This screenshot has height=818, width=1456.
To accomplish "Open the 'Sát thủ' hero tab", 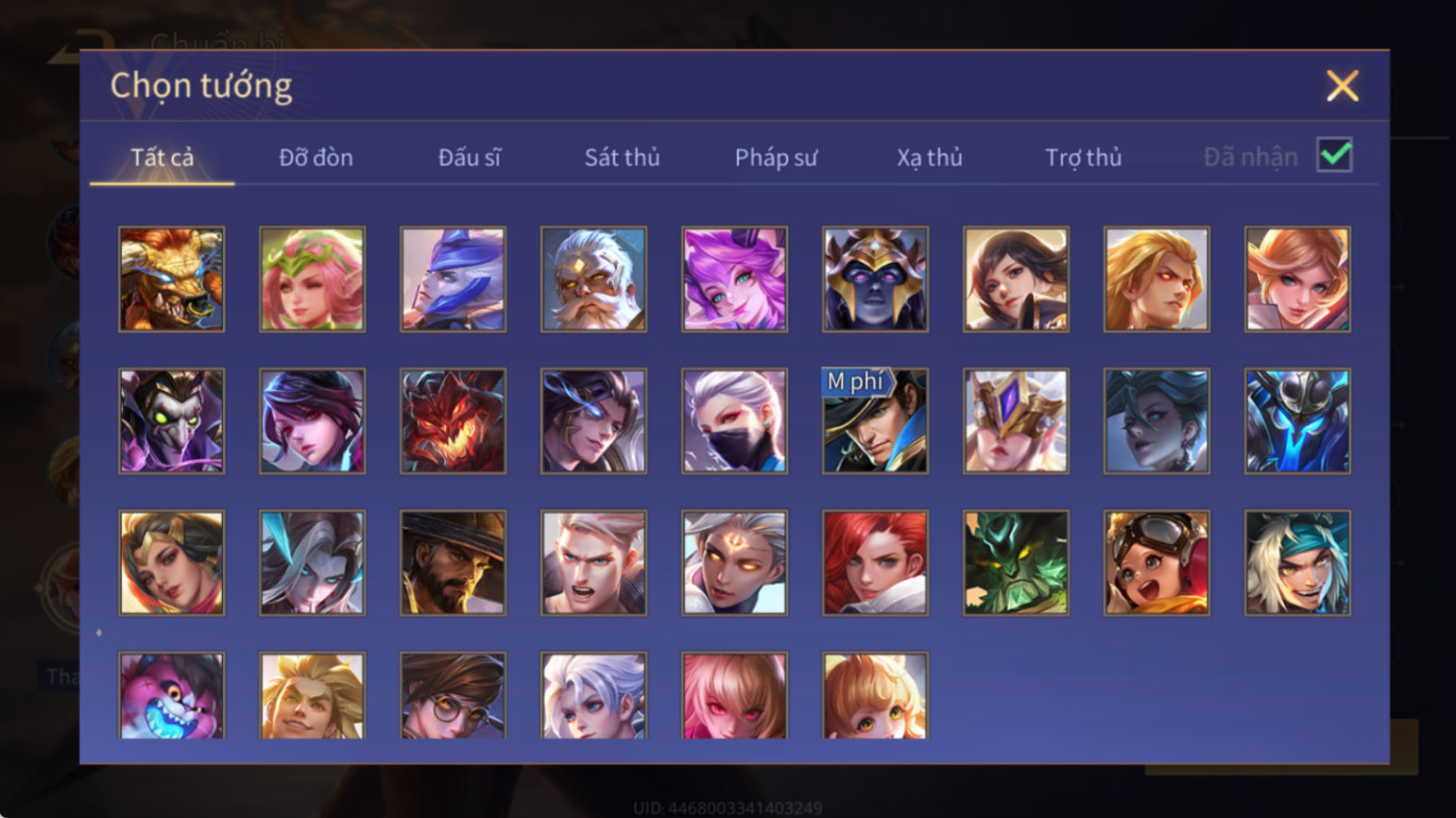I will pos(622,157).
